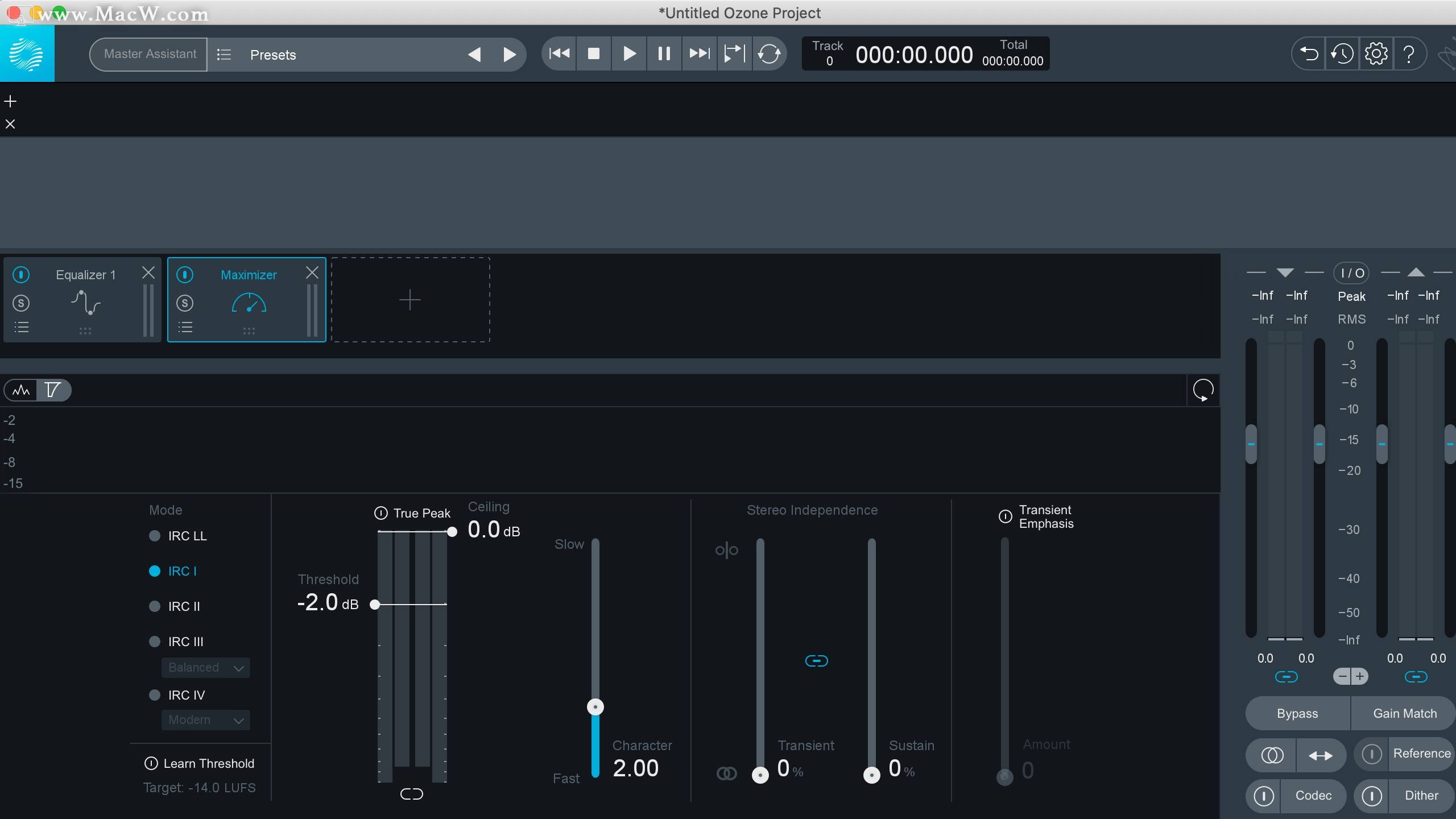
Task: Click the Ozone logo icon
Action: [27, 53]
